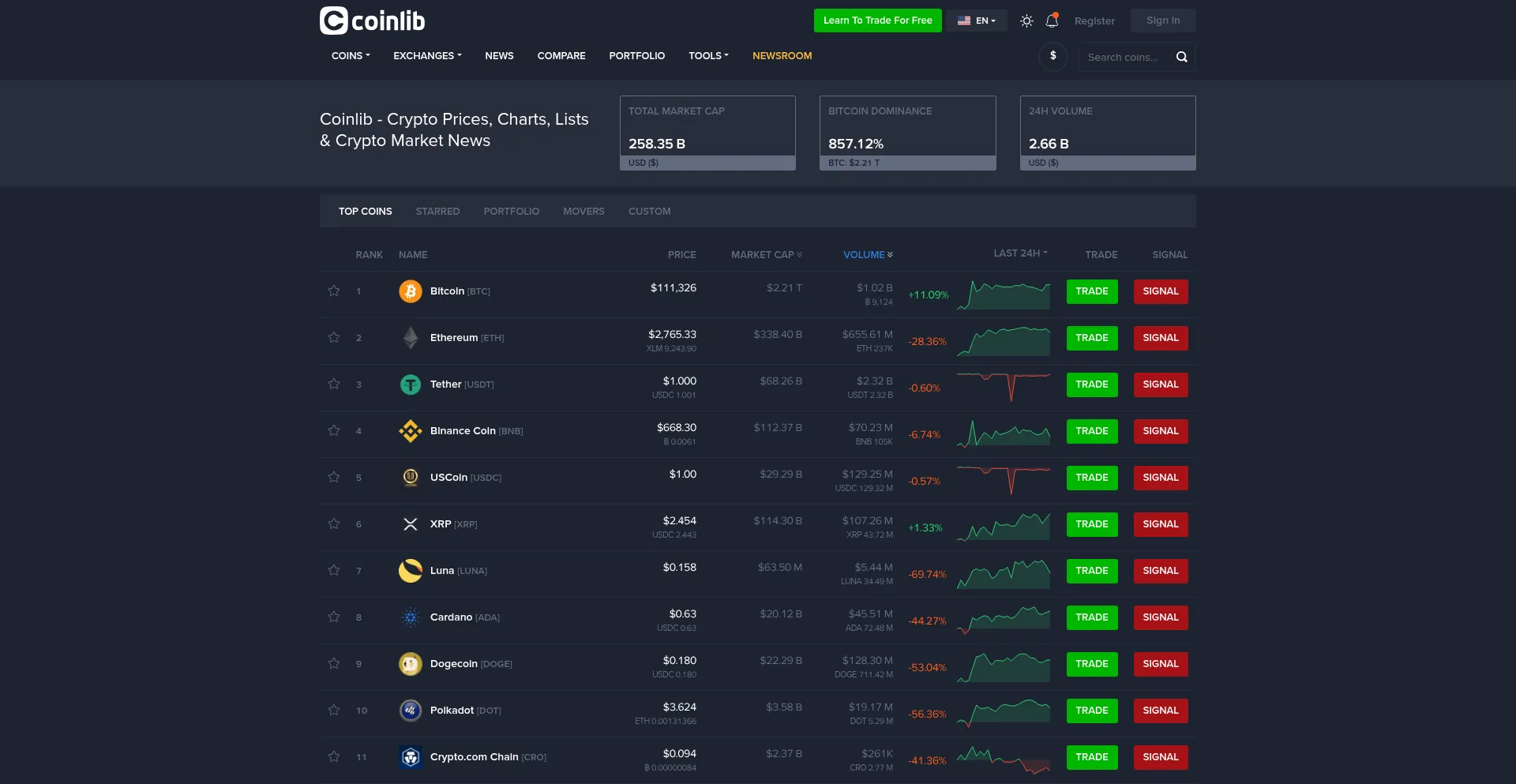Click the Crypto.com Chain icon

click(x=411, y=757)
